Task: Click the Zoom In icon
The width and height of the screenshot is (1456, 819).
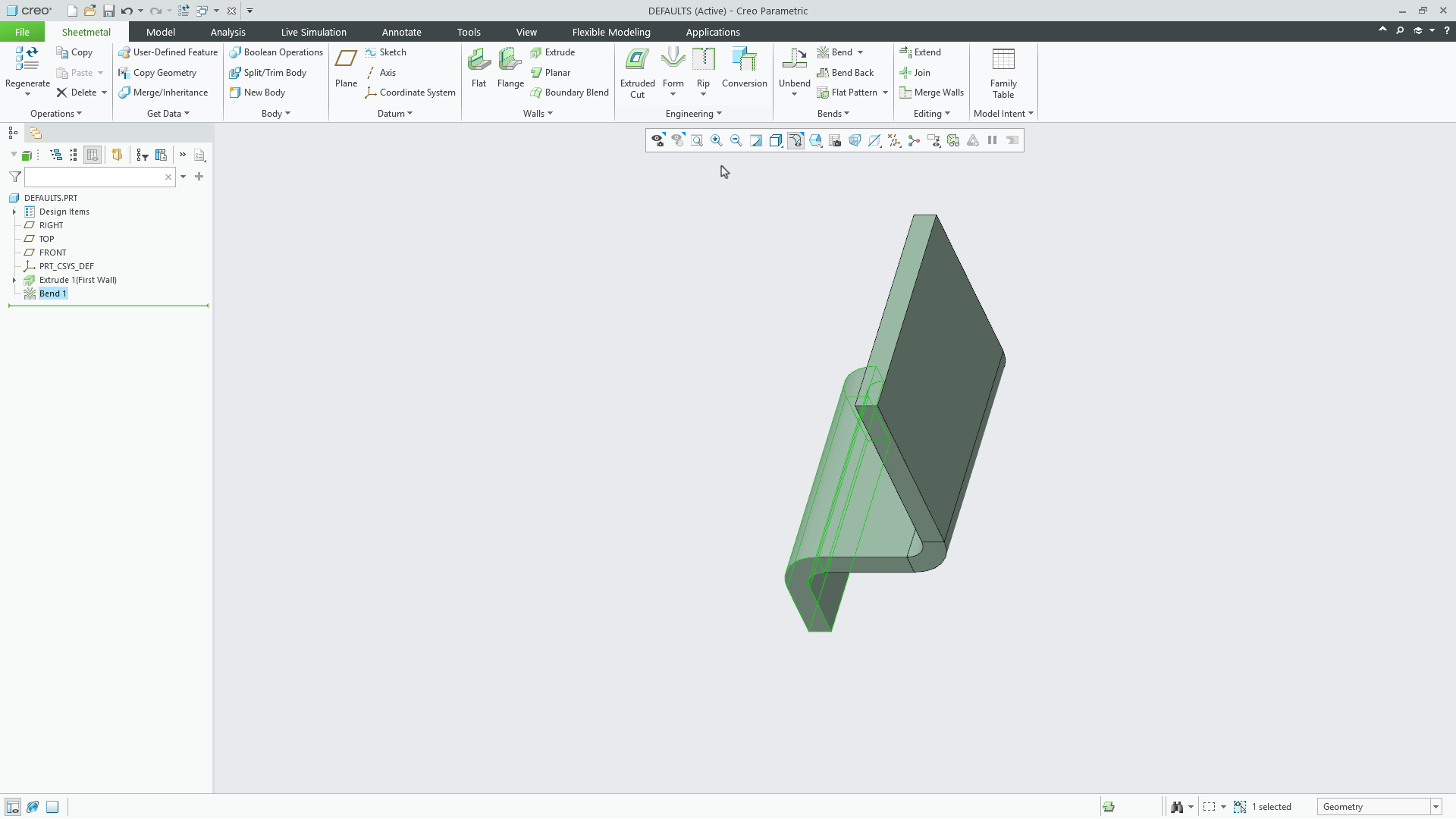Action: [716, 140]
